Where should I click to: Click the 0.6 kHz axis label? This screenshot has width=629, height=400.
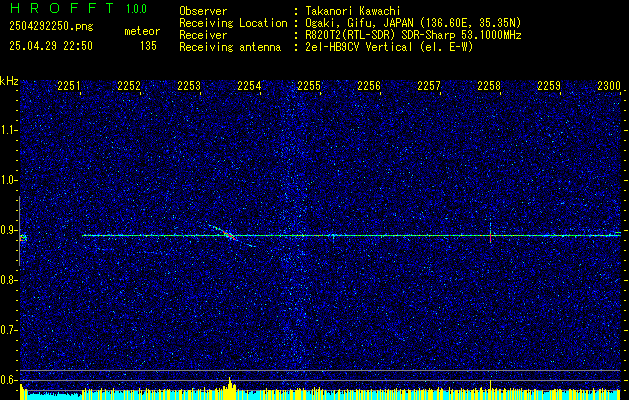(9, 380)
